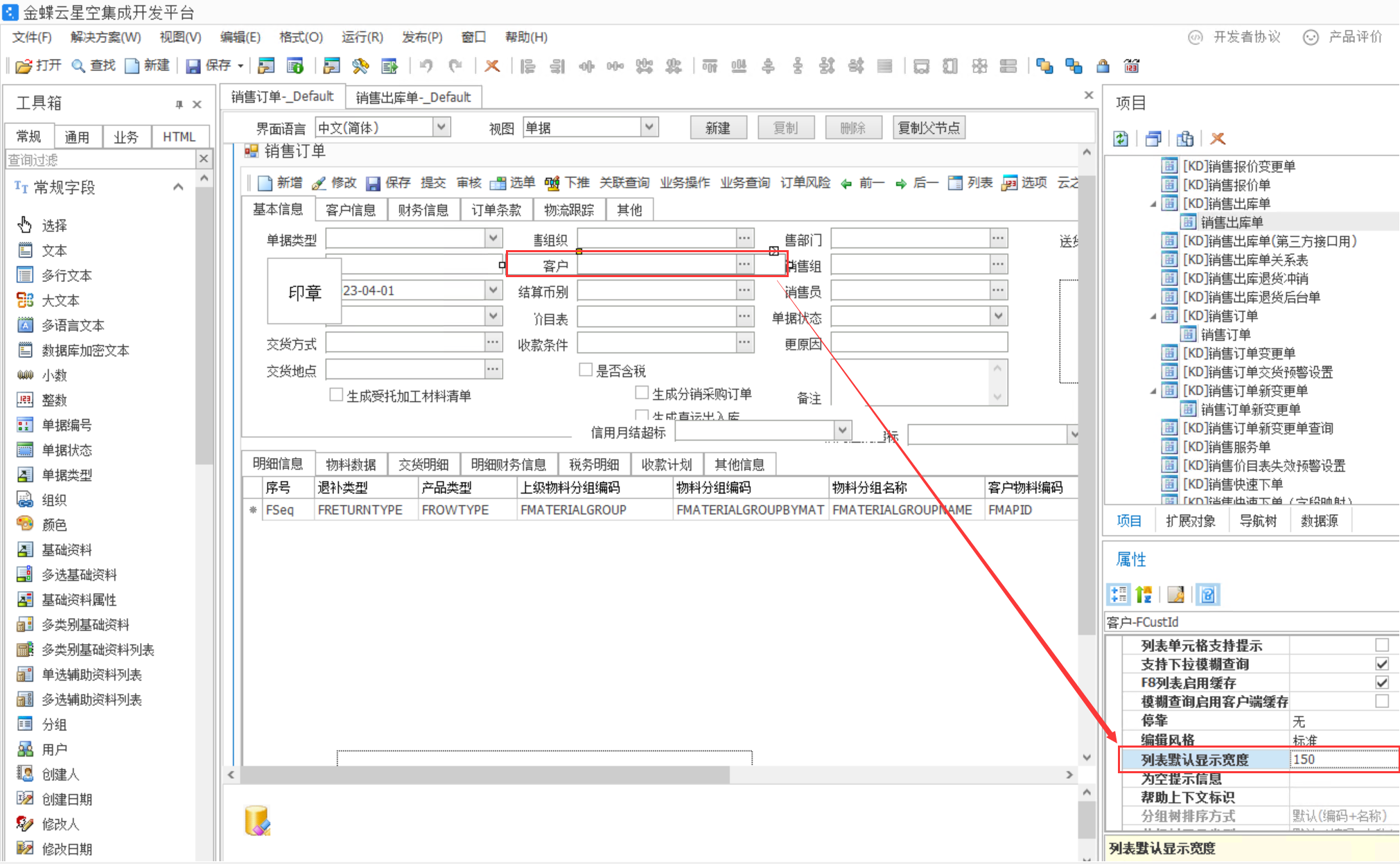Click the 保存 save disk icon
Image resolution: width=1400 pixels, height=864 pixels.
pos(193,66)
